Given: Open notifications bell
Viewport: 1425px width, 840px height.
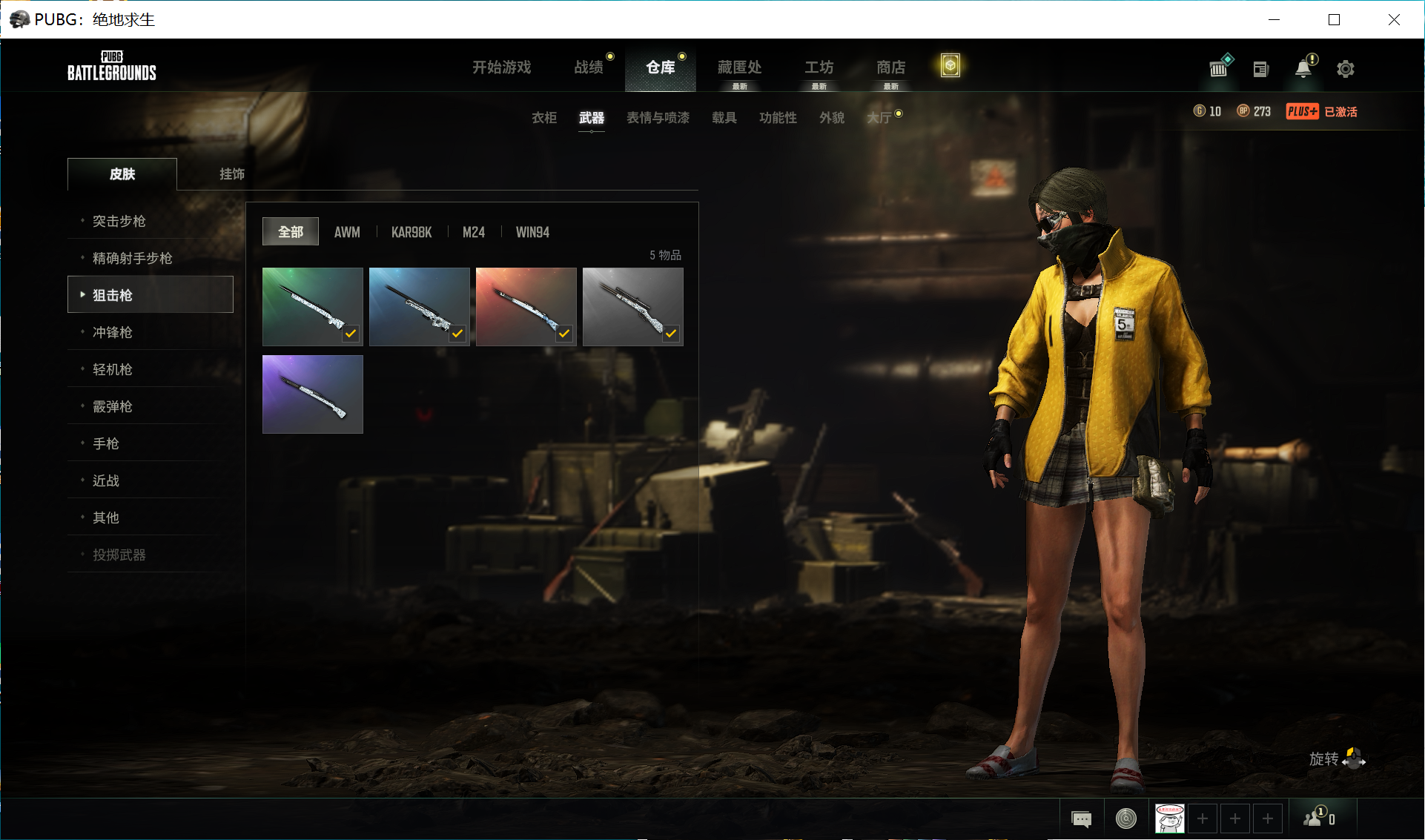Looking at the screenshot, I should (1304, 67).
